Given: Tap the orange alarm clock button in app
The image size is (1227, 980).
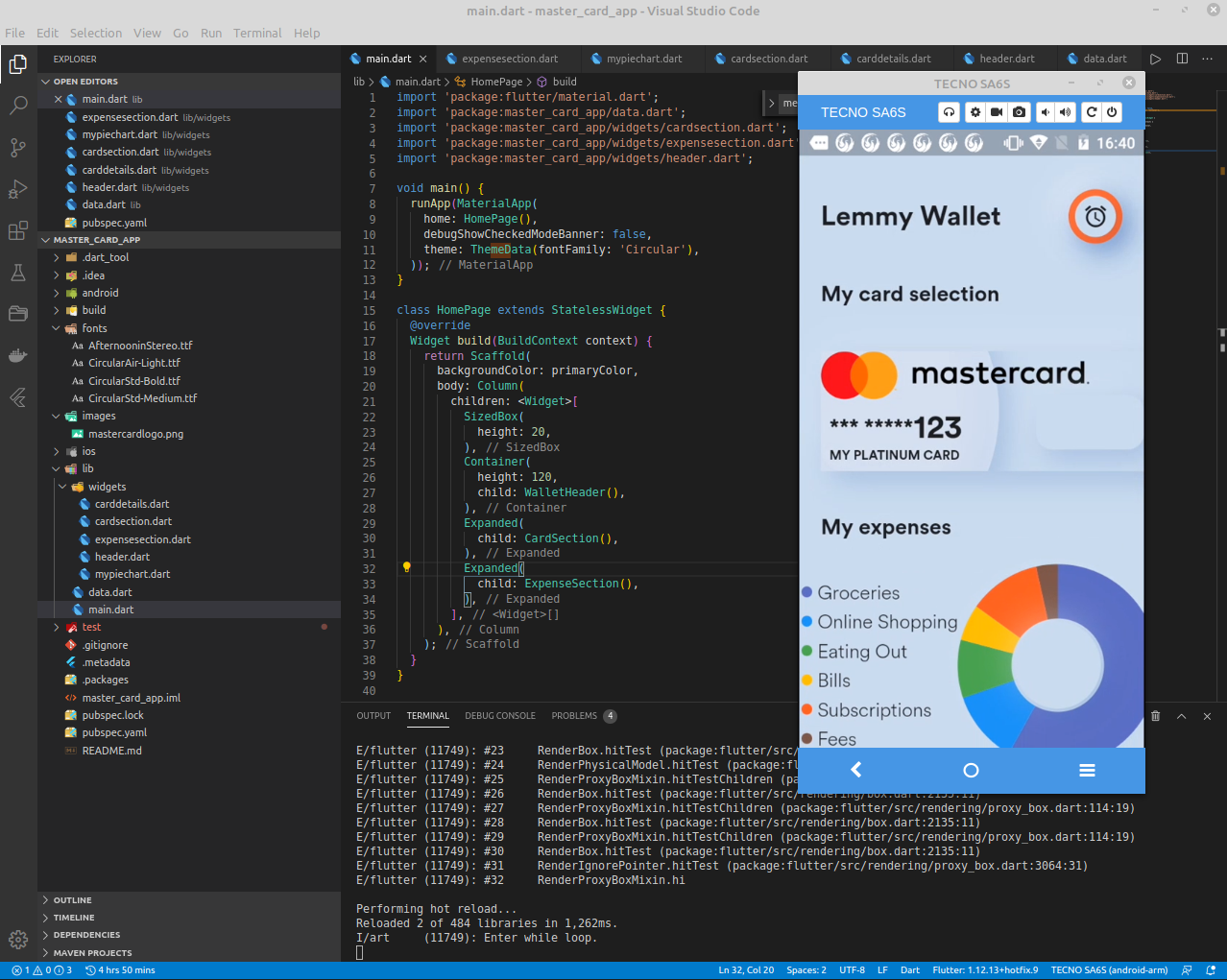Looking at the screenshot, I should (x=1095, y=217).
